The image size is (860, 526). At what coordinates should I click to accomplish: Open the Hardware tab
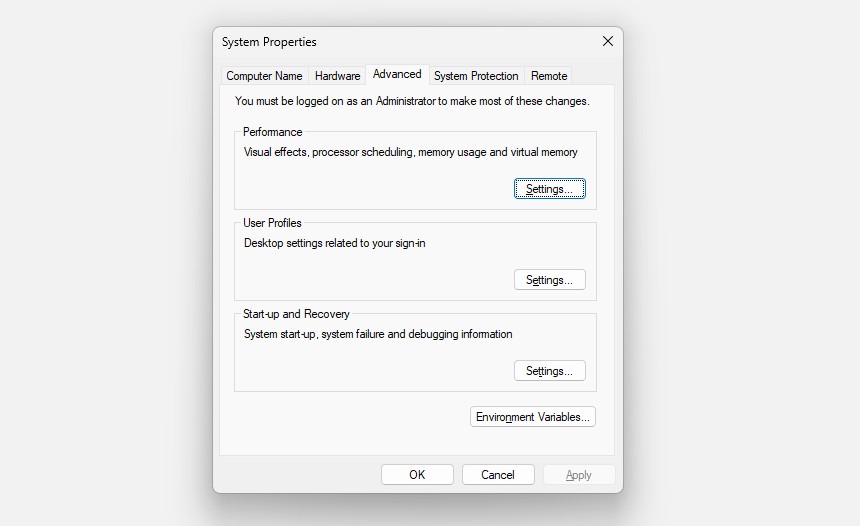click(x=337, y=76)
